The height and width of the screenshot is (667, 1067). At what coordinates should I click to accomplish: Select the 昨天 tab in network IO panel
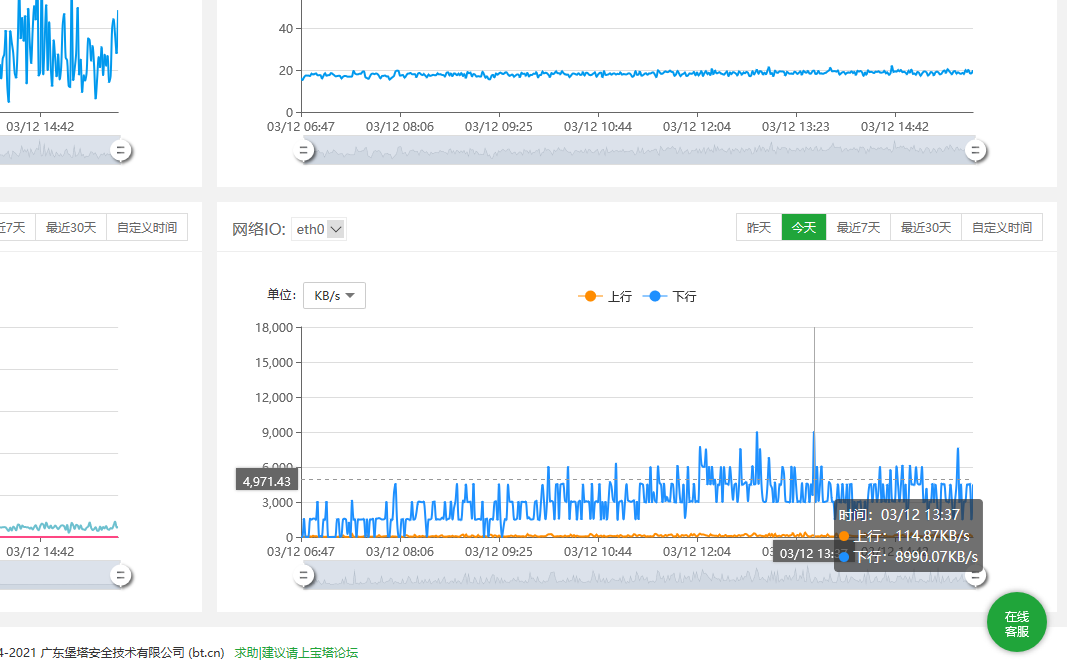(759, 227)
